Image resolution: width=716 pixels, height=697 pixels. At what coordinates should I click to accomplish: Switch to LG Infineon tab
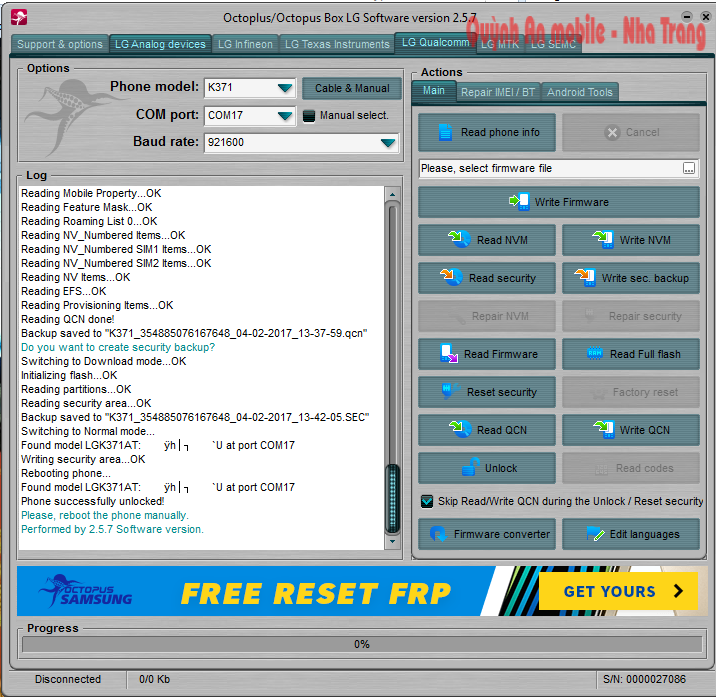pos(245,44)
